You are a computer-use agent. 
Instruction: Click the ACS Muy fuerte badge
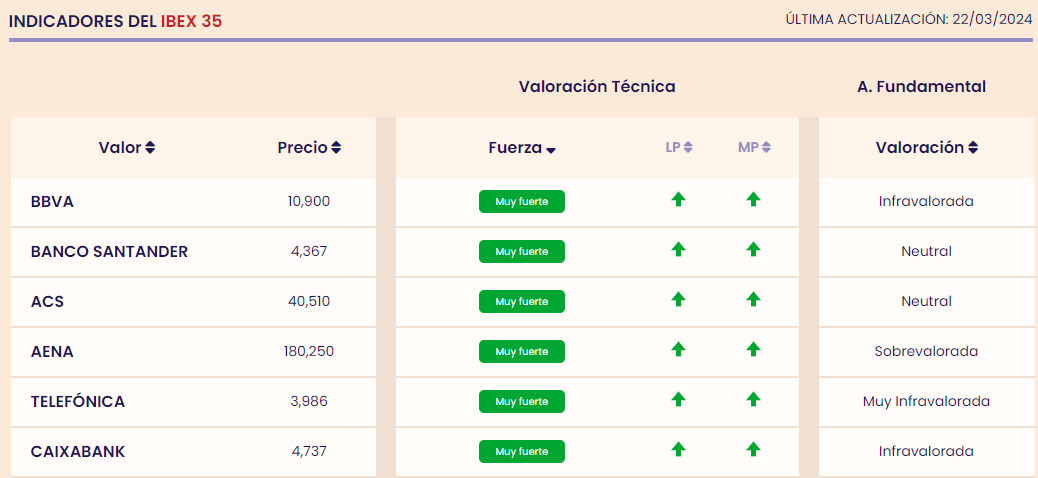coord(521,301)
